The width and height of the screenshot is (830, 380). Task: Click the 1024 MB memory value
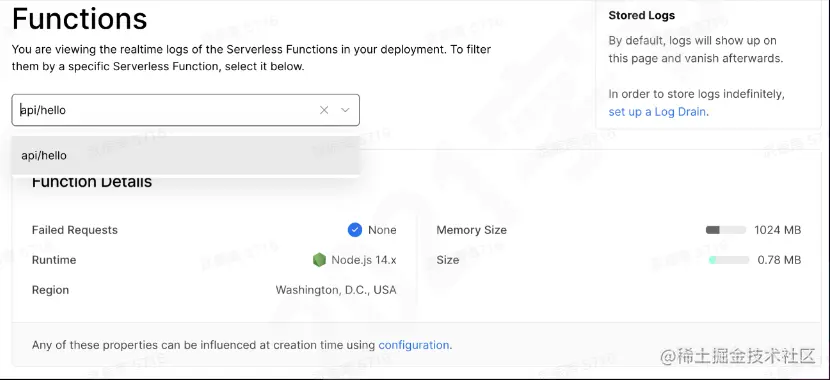click(778, 230)
